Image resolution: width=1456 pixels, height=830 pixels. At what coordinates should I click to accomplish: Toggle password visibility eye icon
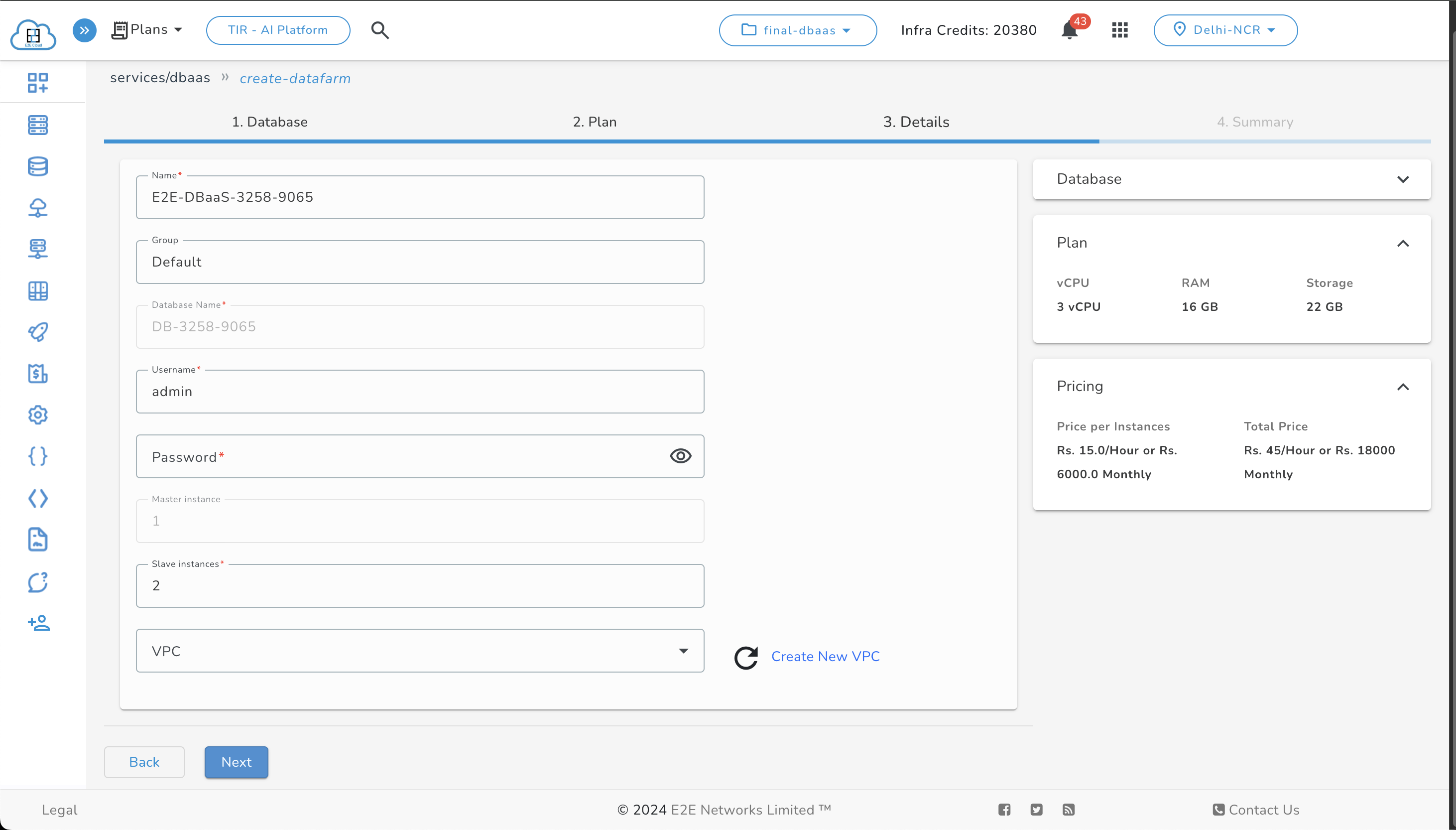680,456
